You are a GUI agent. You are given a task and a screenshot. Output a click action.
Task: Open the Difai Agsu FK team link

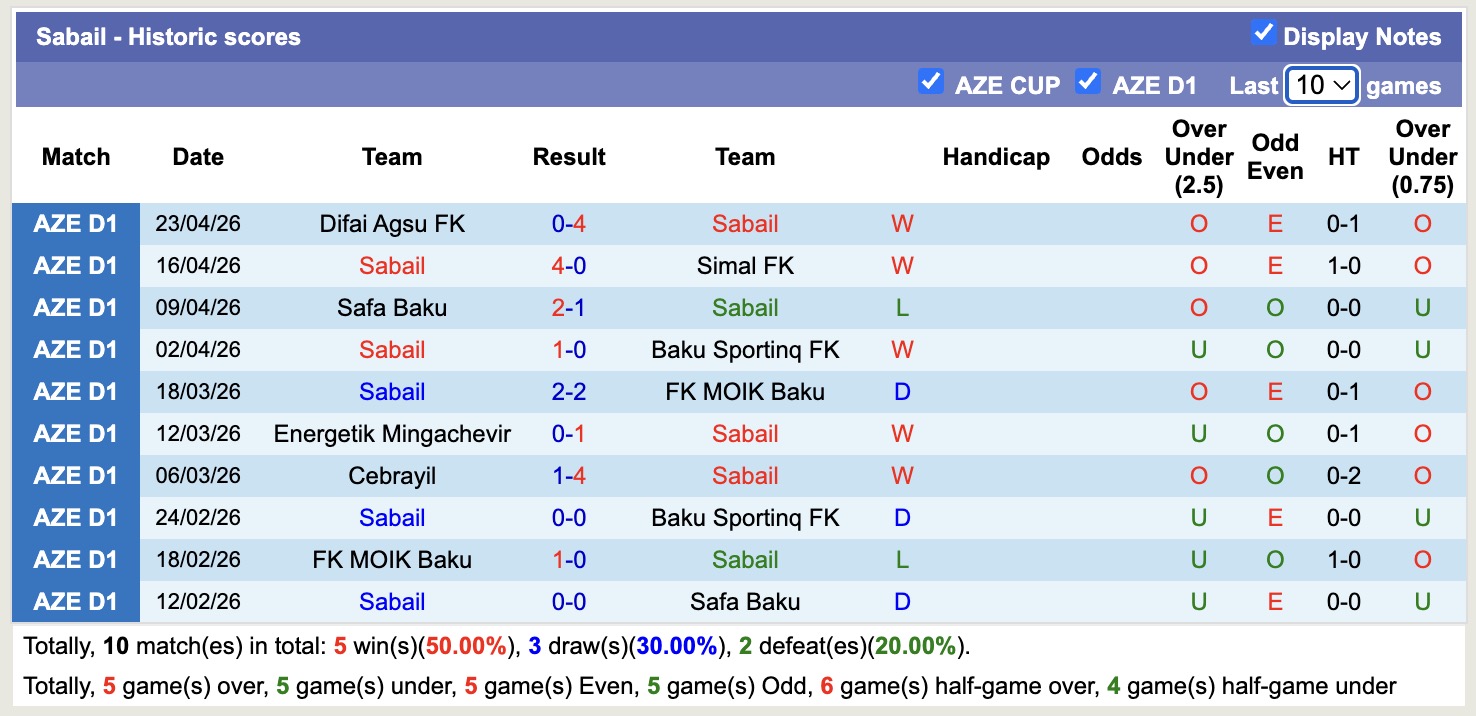click(x=391, y=223)
